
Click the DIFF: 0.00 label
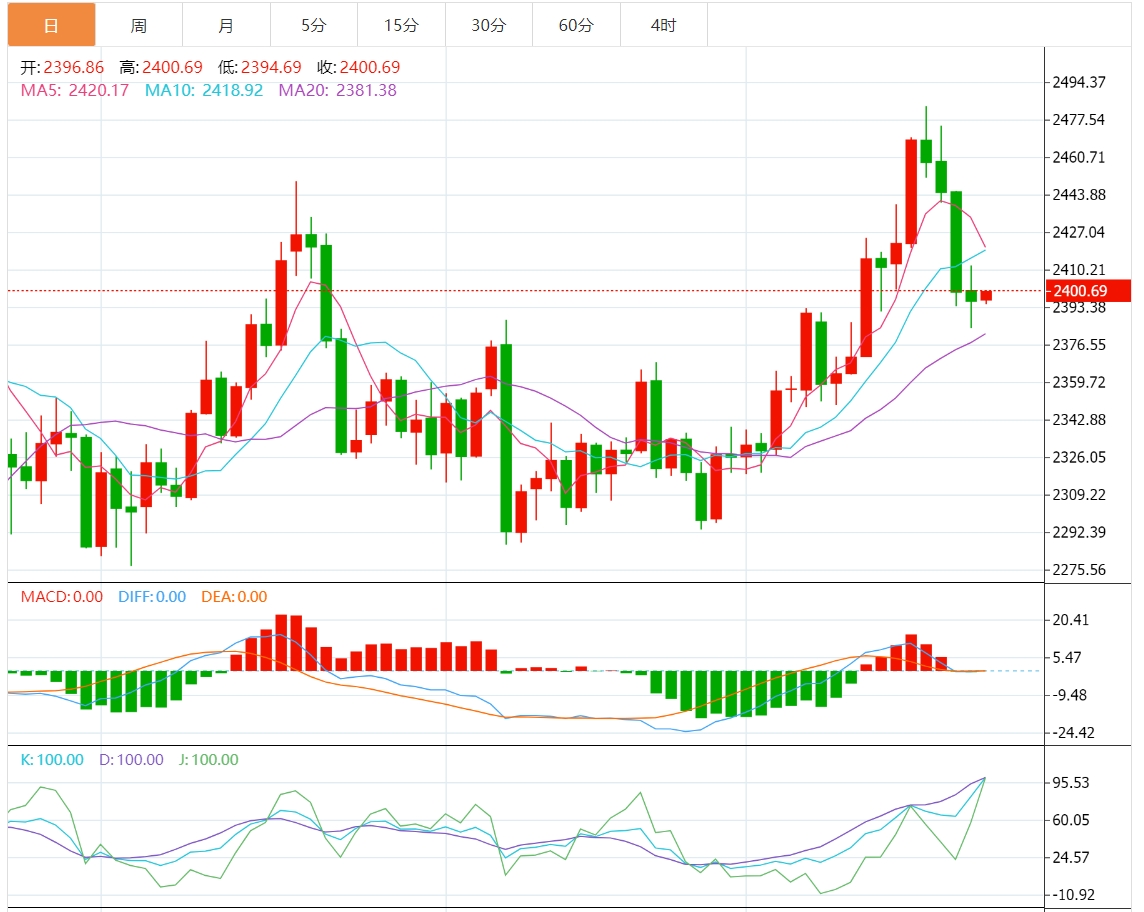point(152,597)
